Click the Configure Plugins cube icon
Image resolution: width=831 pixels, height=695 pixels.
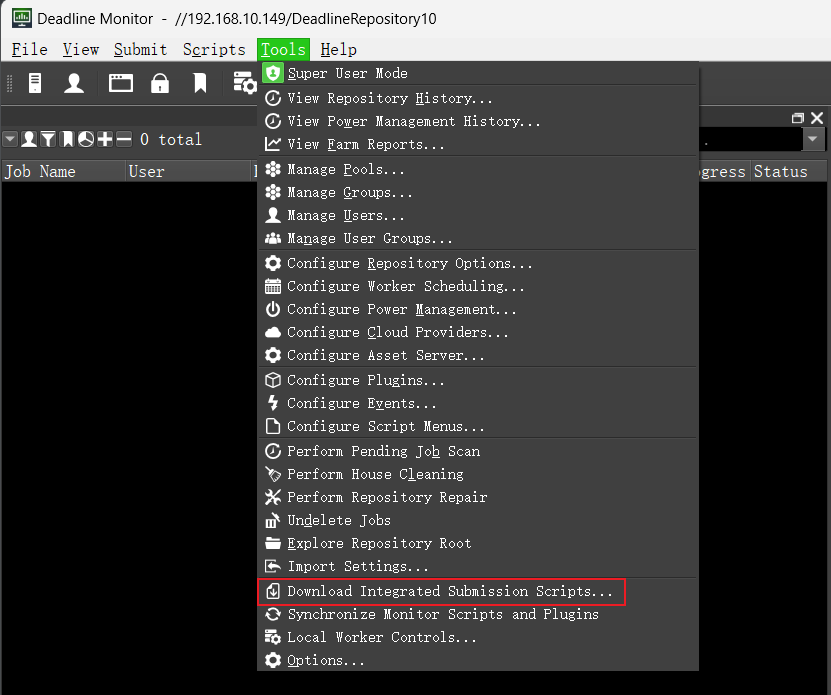pyautogui.click(x=272, y=380)
